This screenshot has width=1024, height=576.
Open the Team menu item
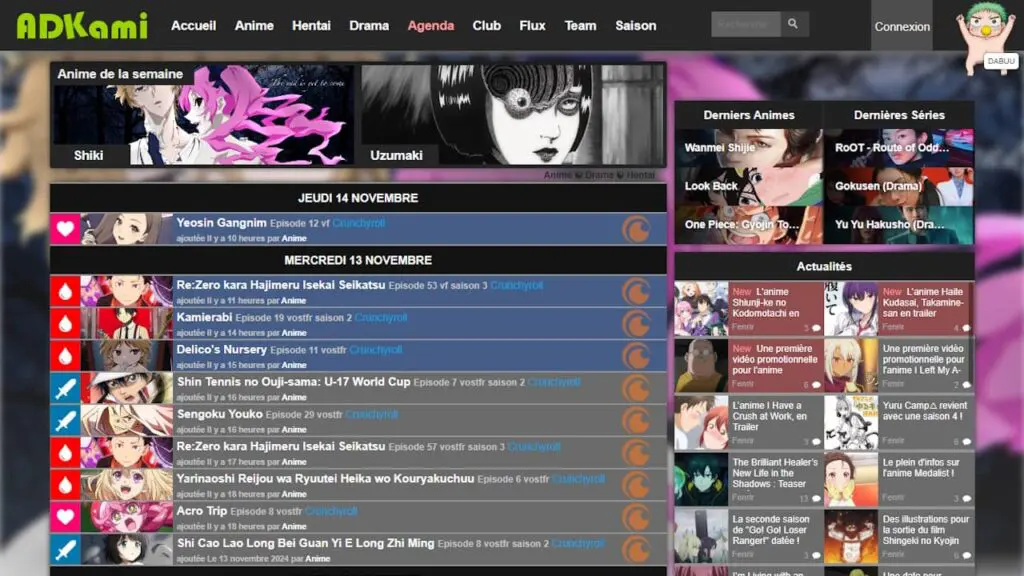pyautogui.click(x=581, y=25)
